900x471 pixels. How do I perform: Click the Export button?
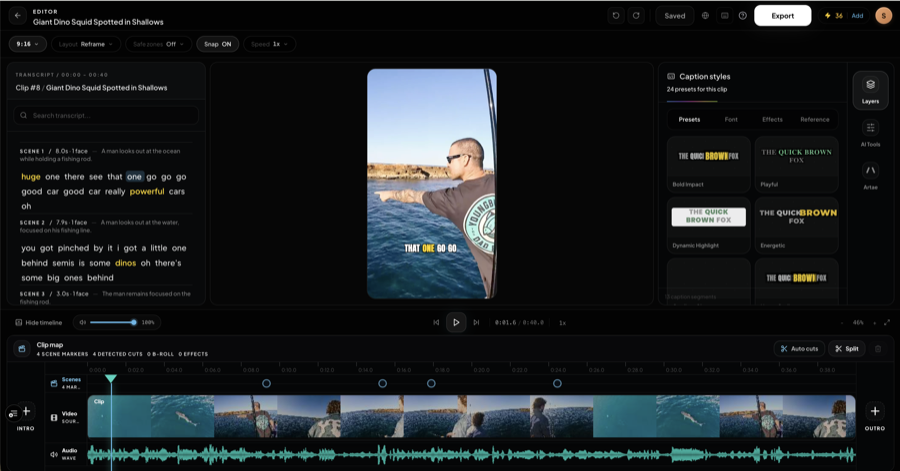pyautogui.click(x=782, y=15)
